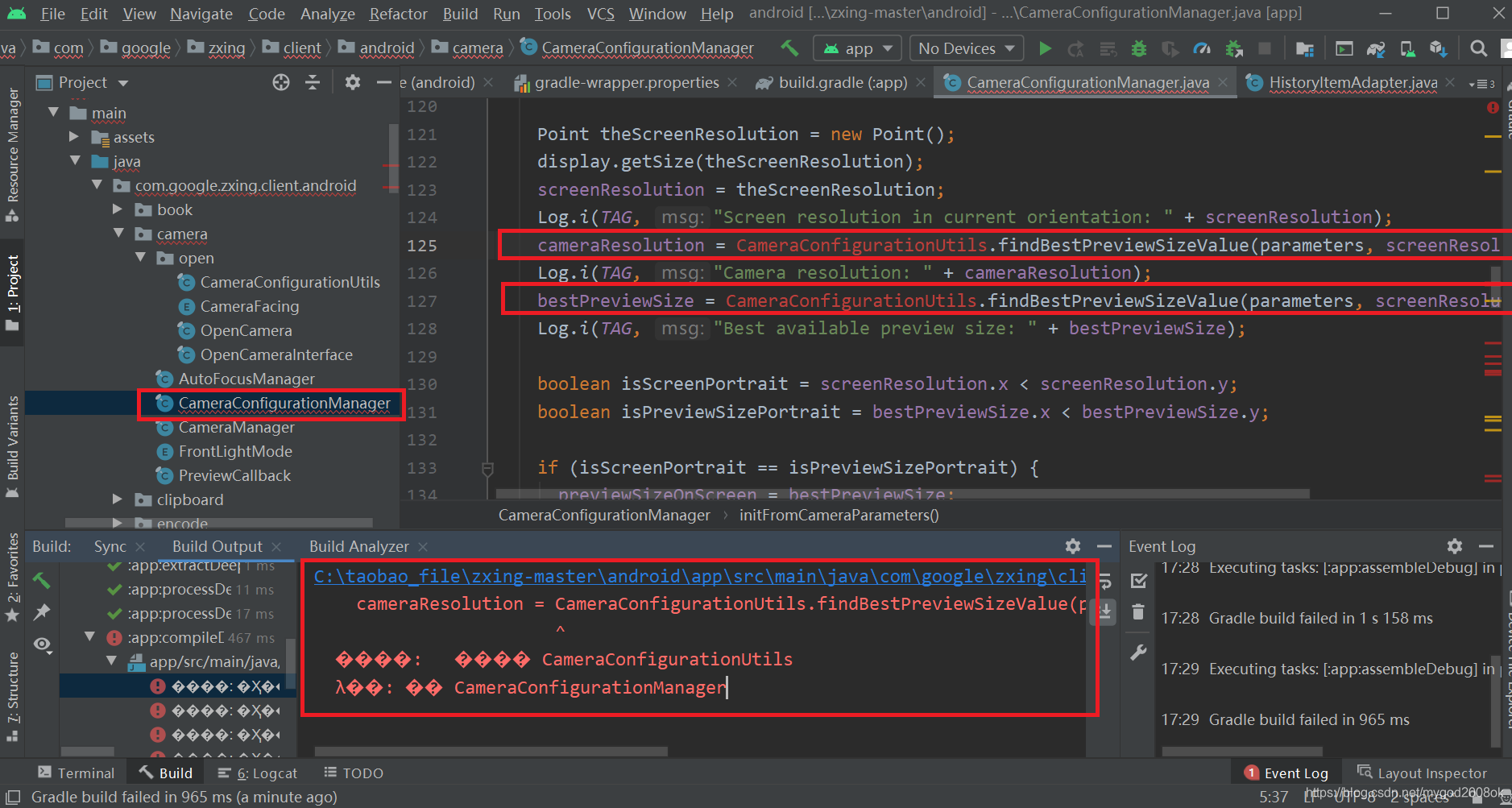Click Collapse All icon in Project panel header
The height and width of the screenshot is (808, 1512).
coord(313,82)
